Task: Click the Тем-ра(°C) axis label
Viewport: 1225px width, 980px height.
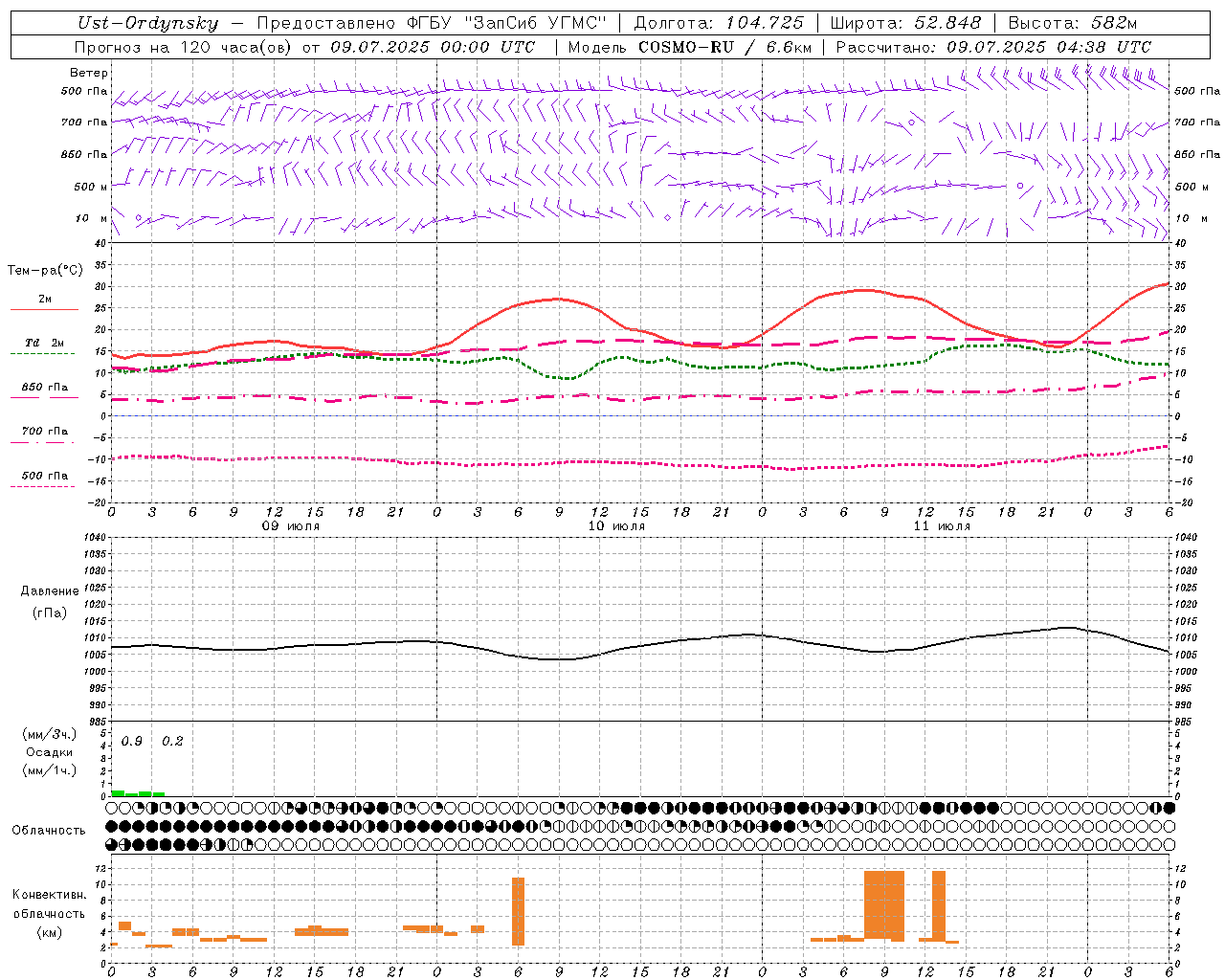Action: 46,271
